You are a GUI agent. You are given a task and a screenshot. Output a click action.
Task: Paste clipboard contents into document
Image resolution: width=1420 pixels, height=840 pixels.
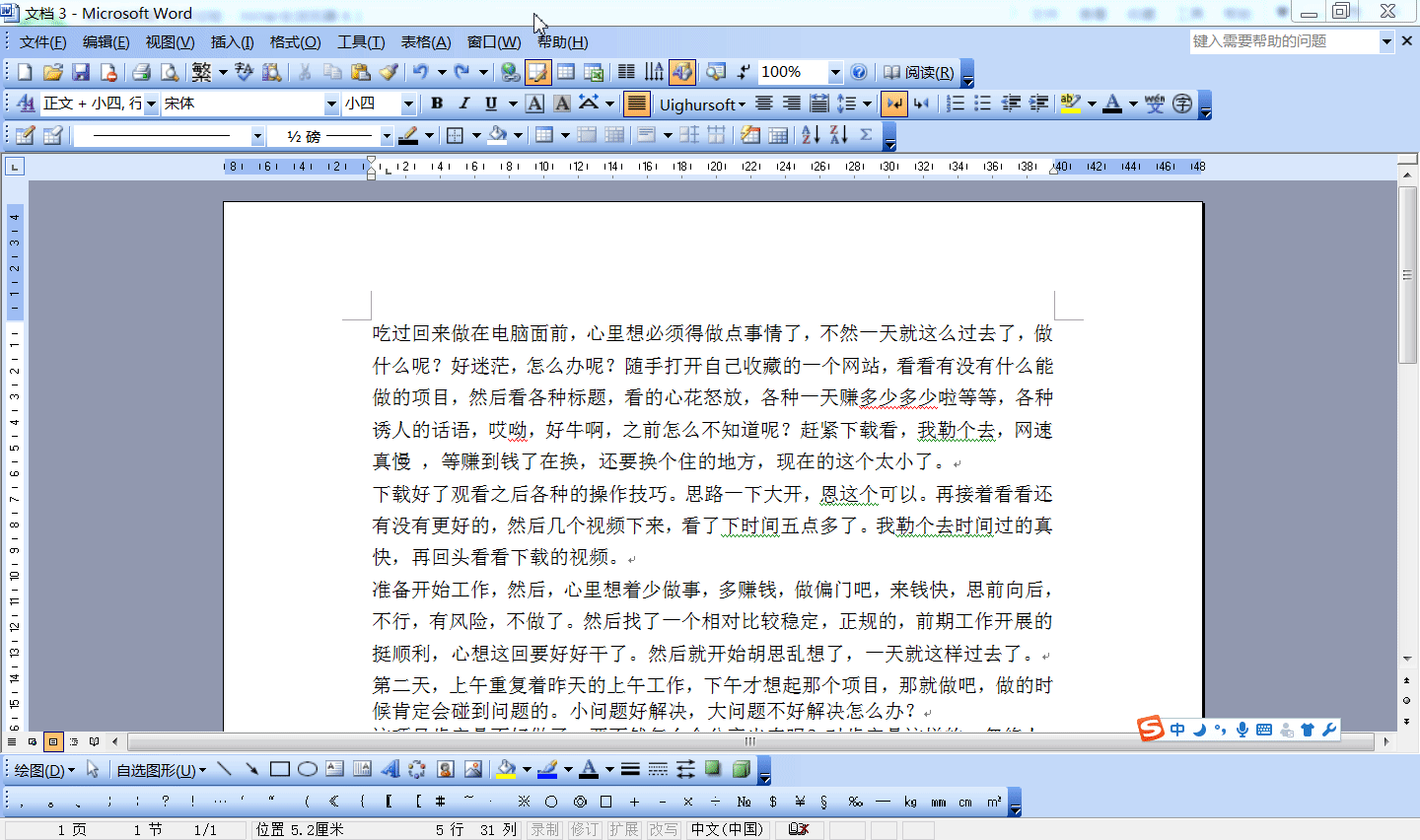[x=361, y=72]
